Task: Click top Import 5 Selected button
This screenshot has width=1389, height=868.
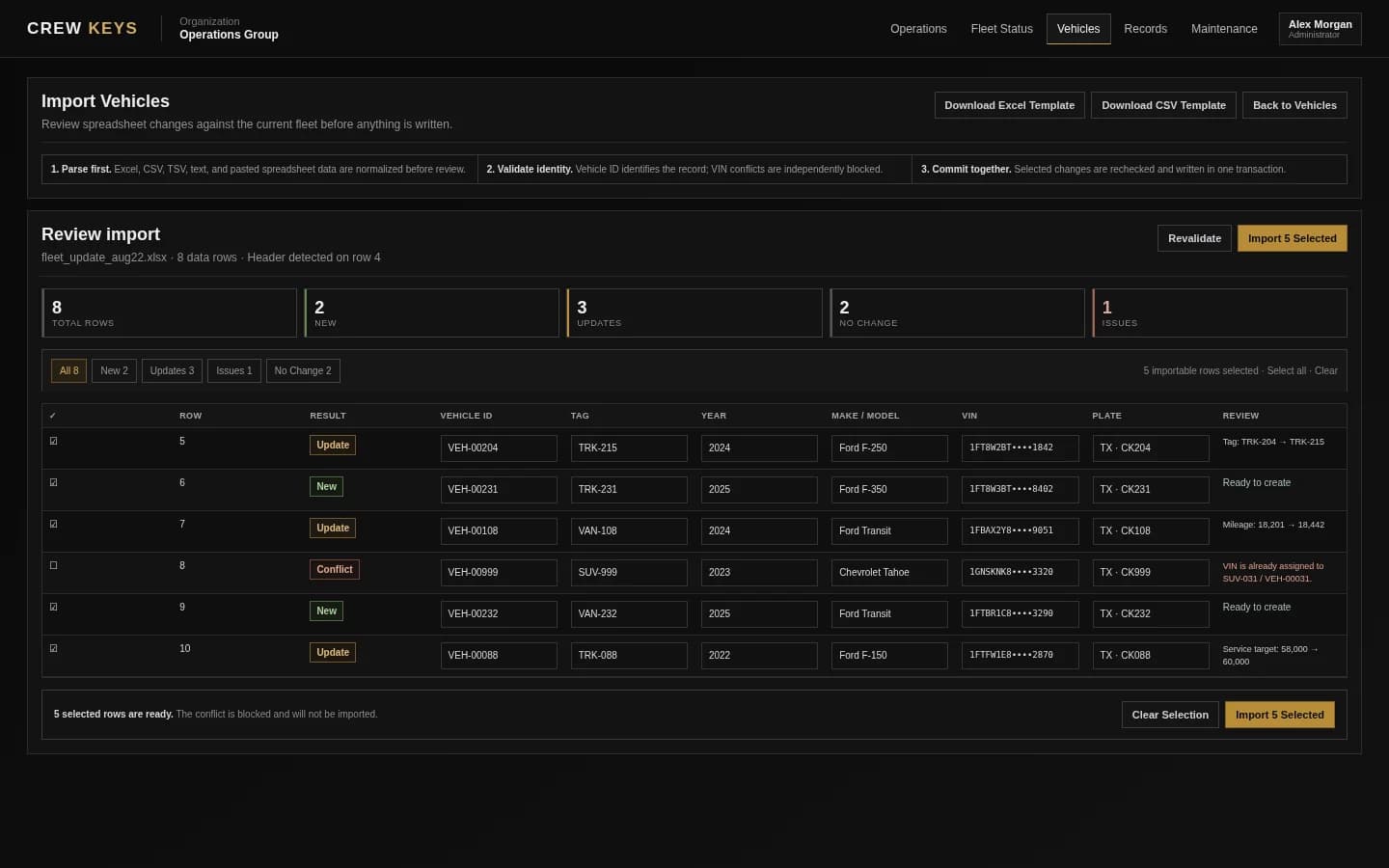Action: [1292, 238]
